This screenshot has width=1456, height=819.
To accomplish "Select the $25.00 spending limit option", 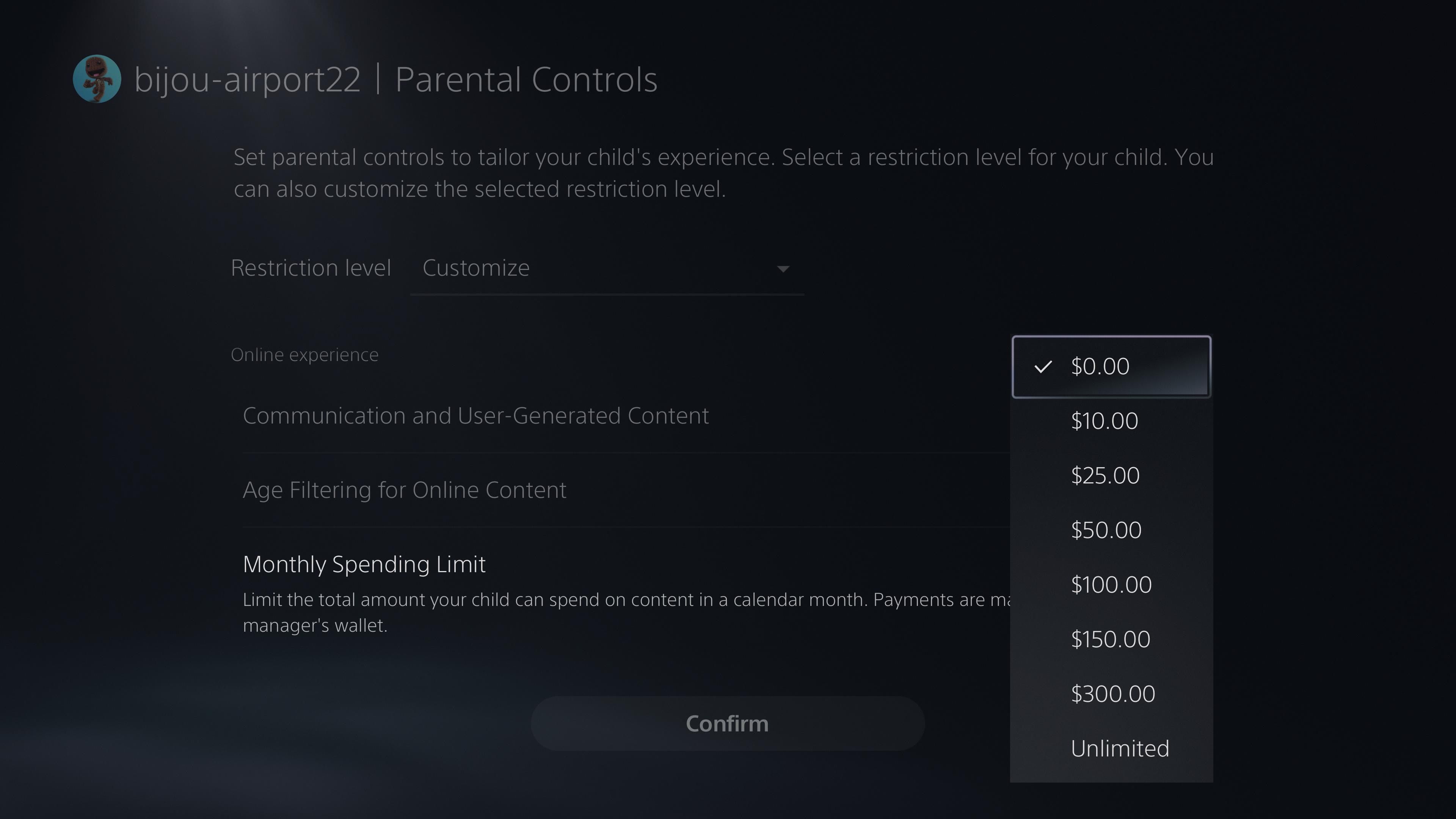I will click(x=1106, y=475).
